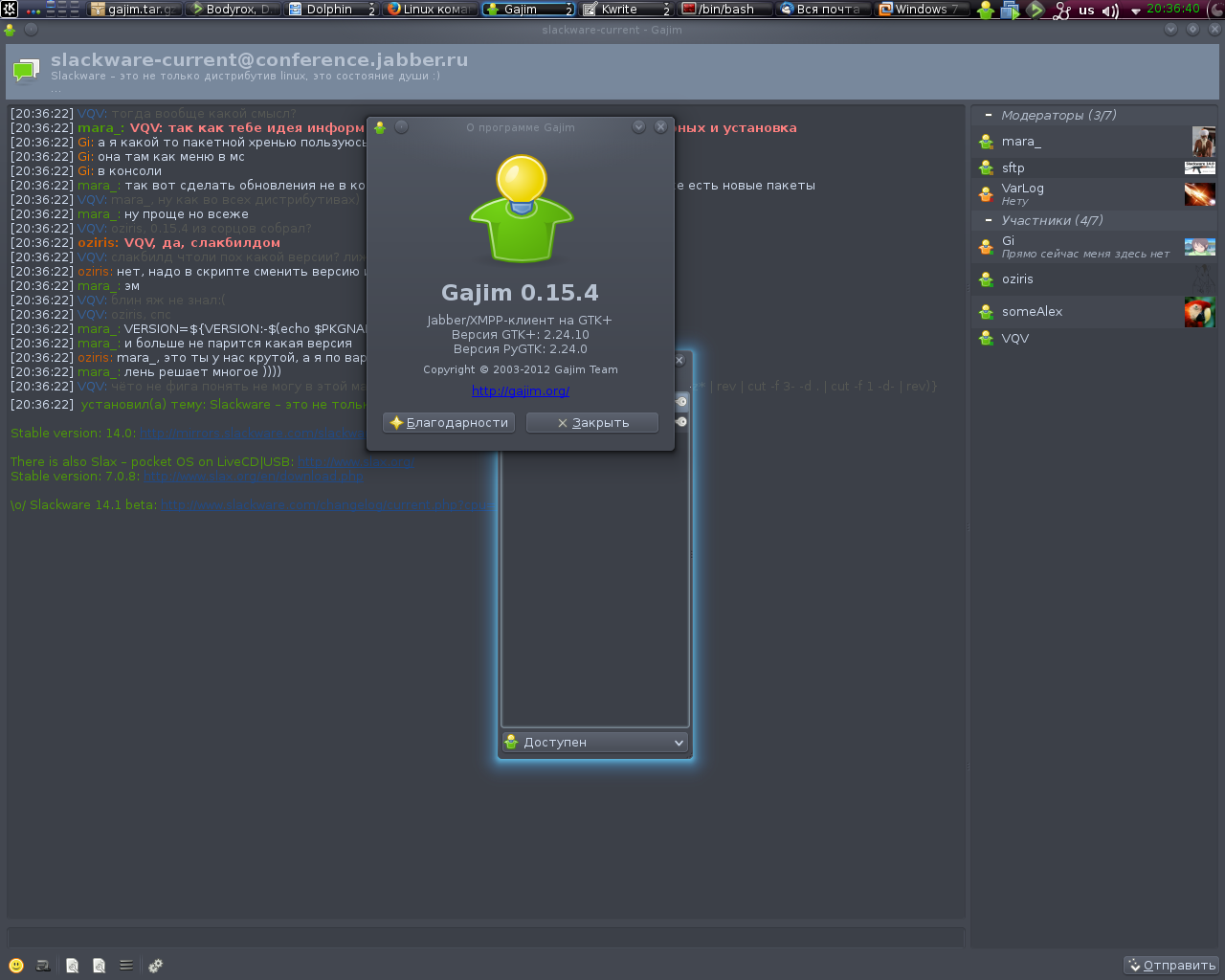1225x980 pixels.
Task: Open the Доступен status dropdown
Action: tap(594, 743)
